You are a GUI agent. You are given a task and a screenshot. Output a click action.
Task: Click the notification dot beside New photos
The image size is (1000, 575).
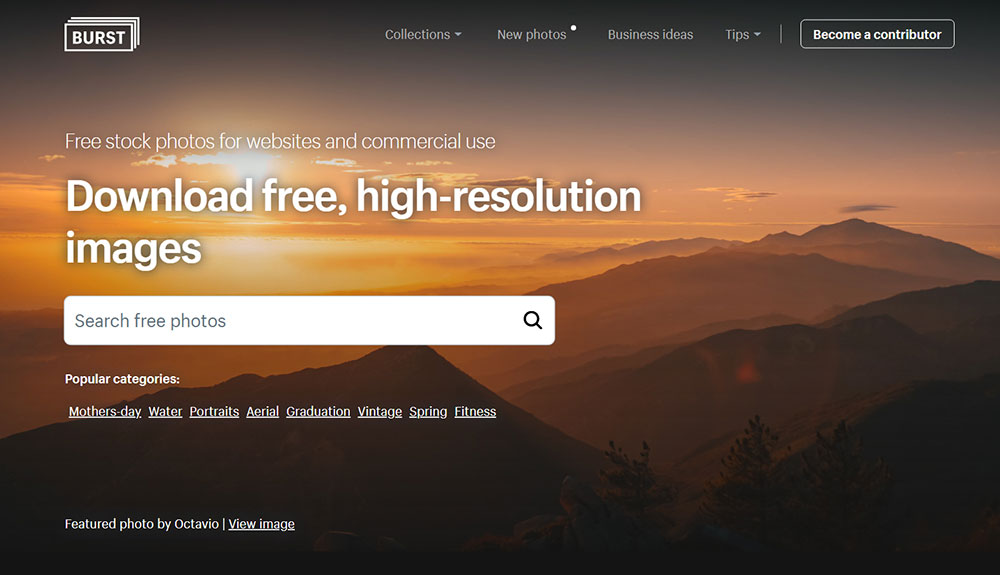click(x=573, y=27)
